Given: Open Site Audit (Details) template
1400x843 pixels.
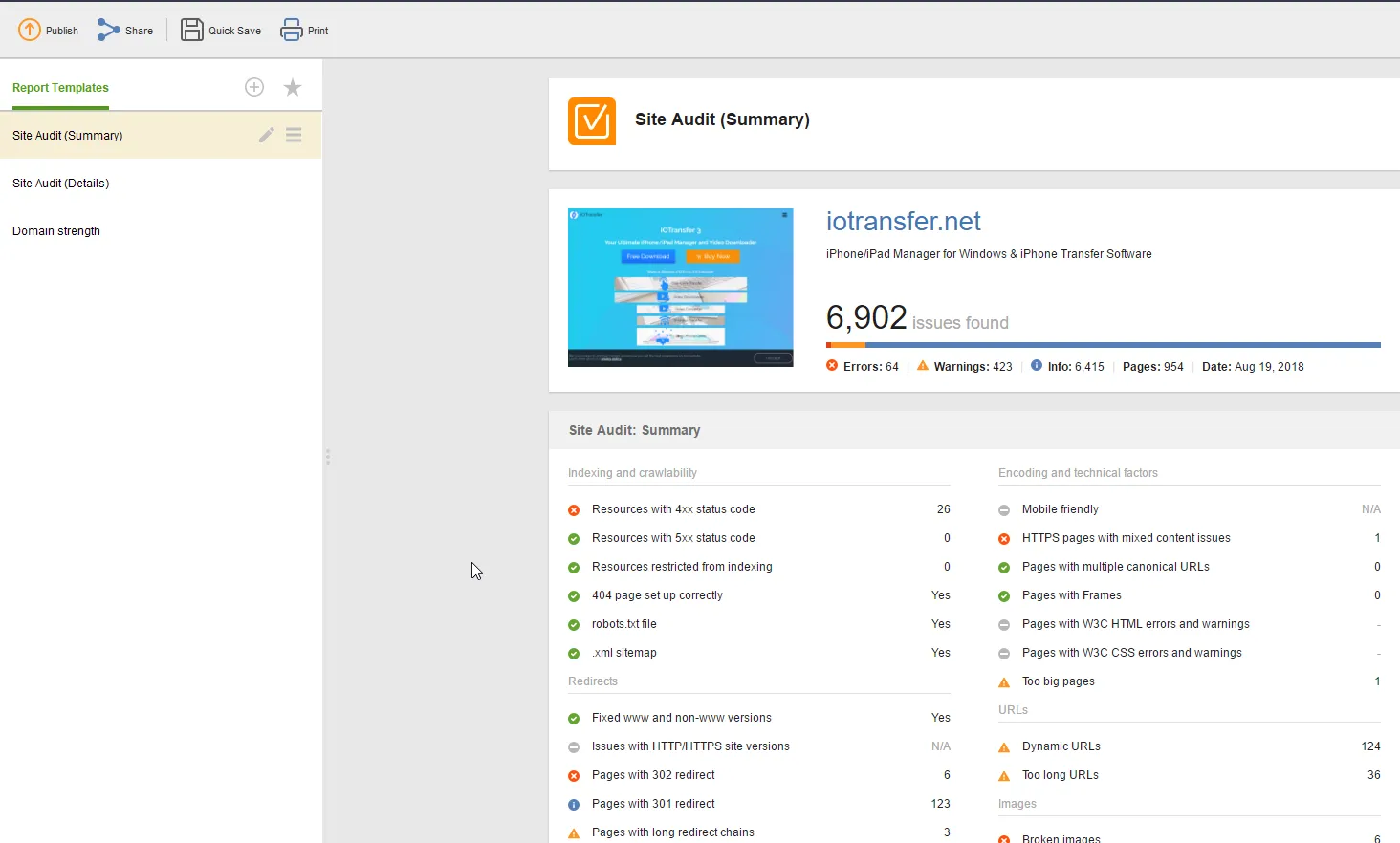Looking at the screenshot, I should tap(161, 183).
